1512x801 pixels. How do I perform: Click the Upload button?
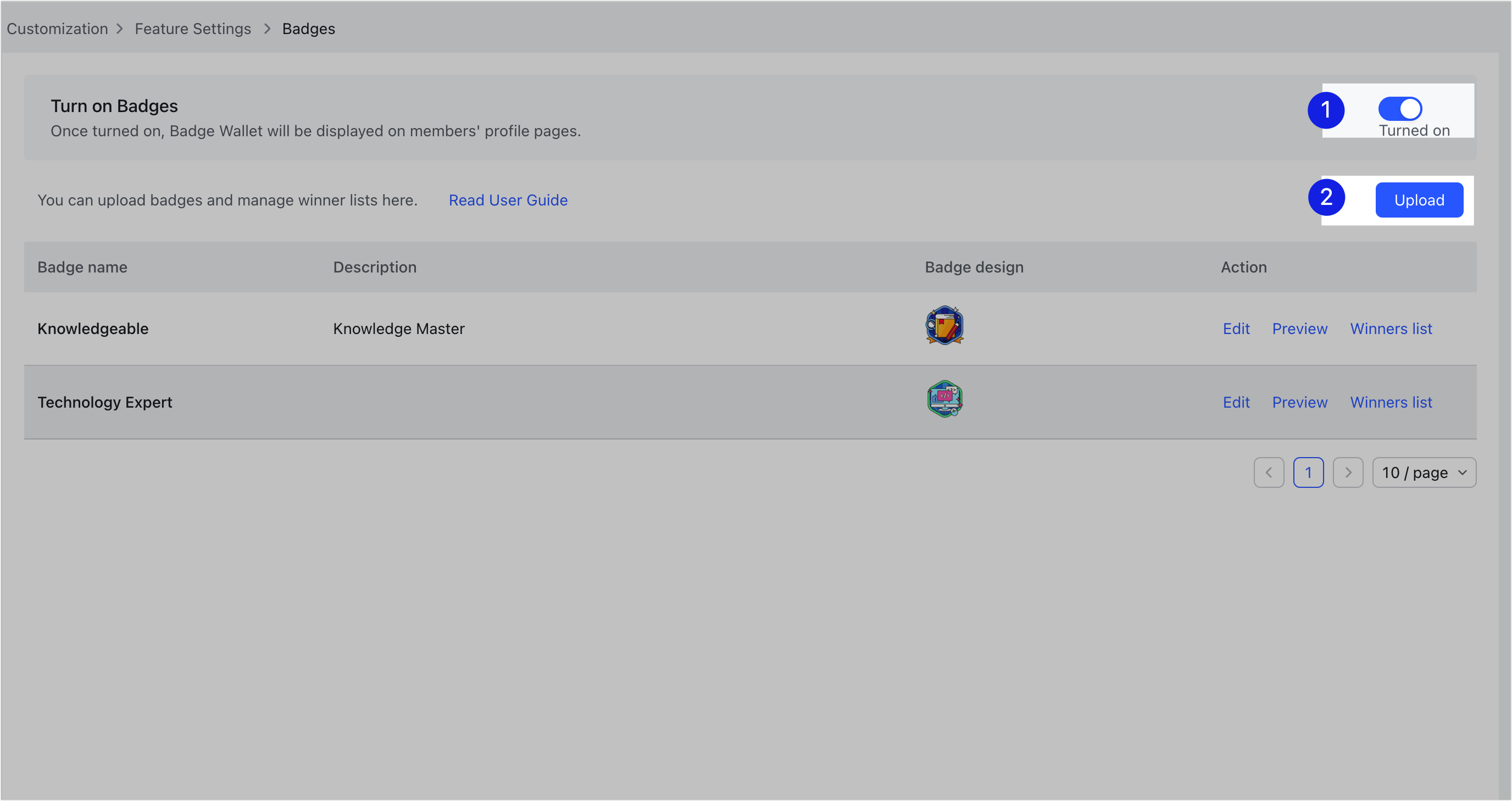pyautogui.click(x=1419, y=199)
